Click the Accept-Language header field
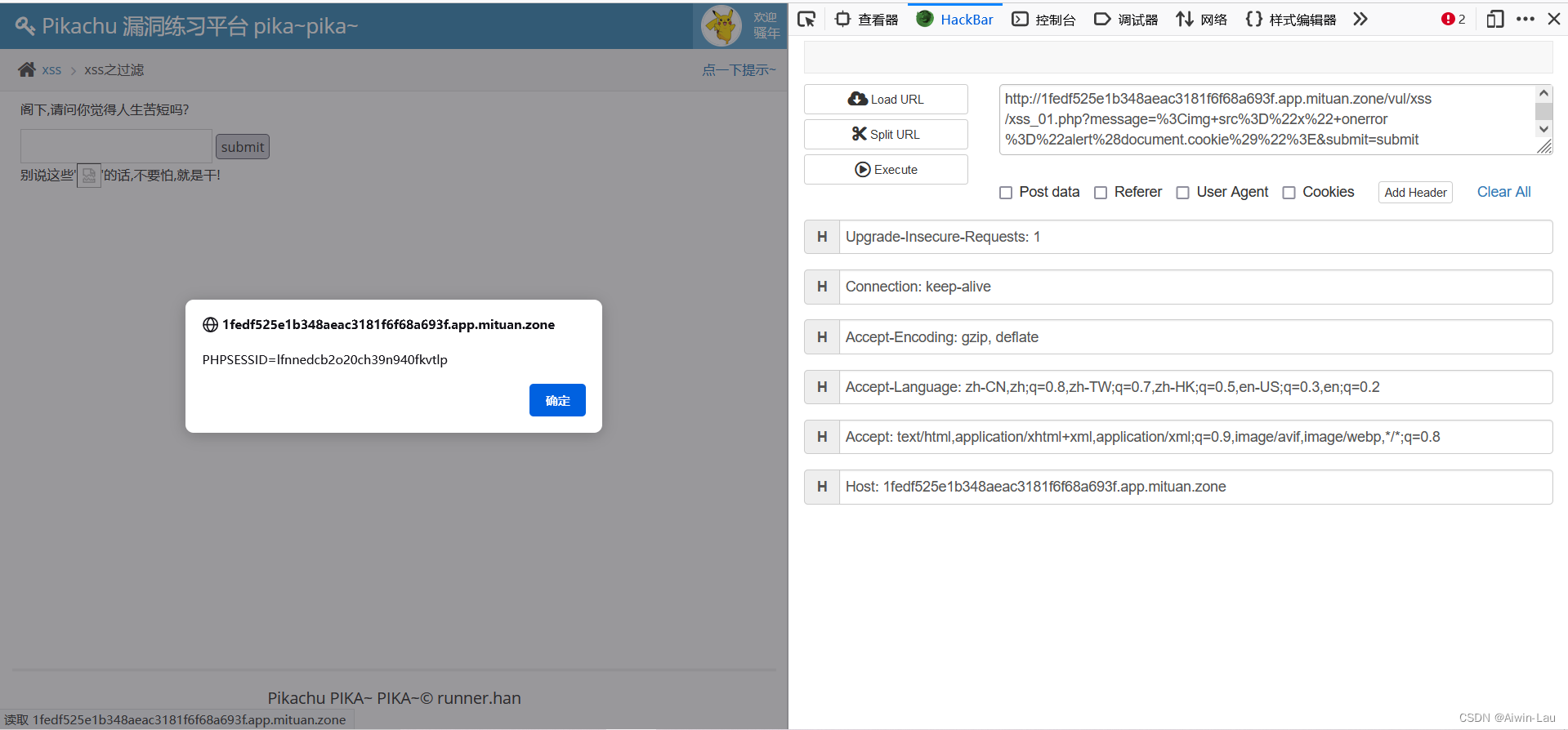The image size is (1568, 730). pos(1195,387)
